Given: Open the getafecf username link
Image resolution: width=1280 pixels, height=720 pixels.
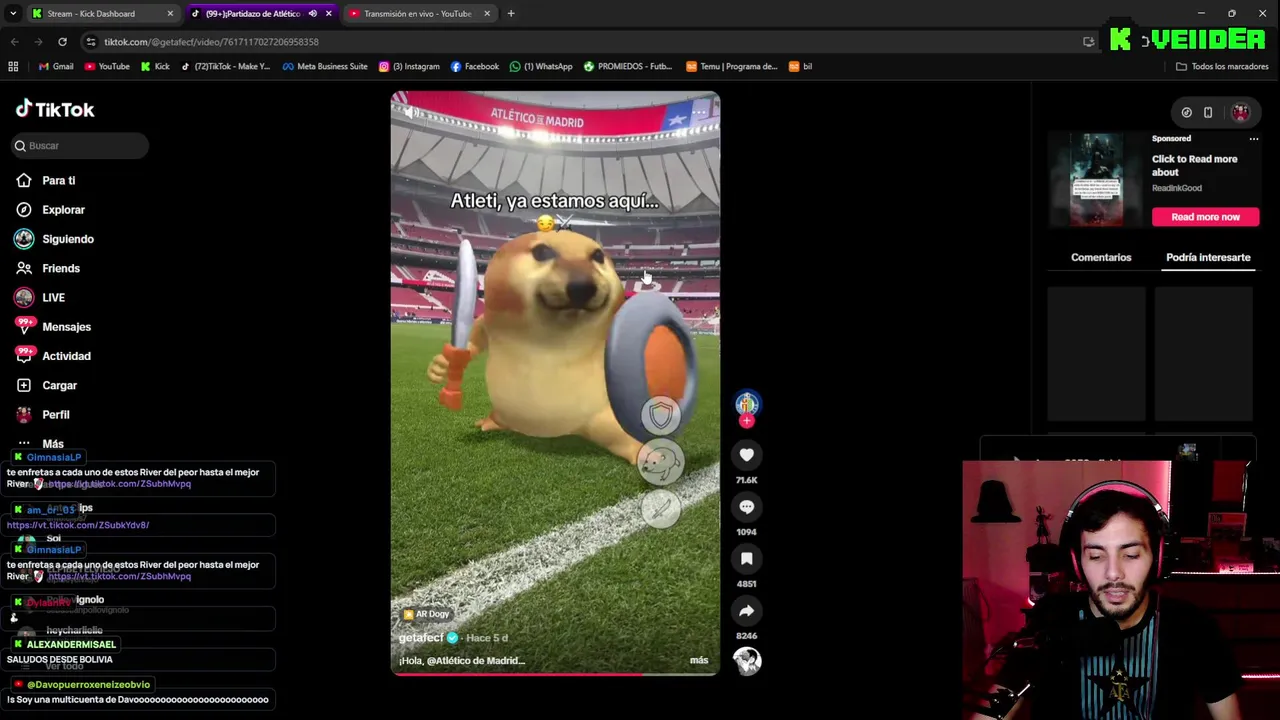Looking at the screenshot, I should (x=421, y=638).
